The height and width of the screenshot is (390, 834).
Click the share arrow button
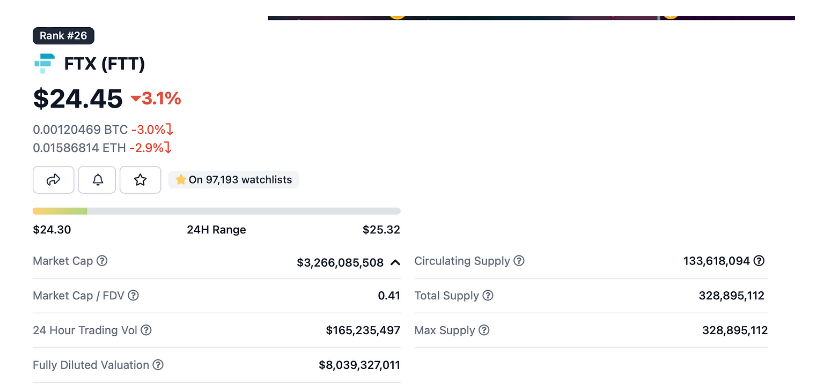pyautogui.click(x=53, y=180)
